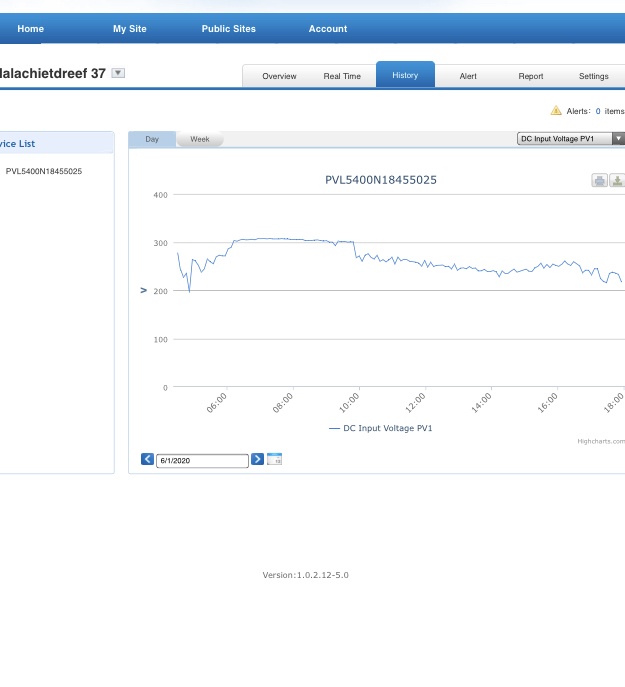Open the My Site menu
Screen dimensions: 625x687
coord(130,28)
